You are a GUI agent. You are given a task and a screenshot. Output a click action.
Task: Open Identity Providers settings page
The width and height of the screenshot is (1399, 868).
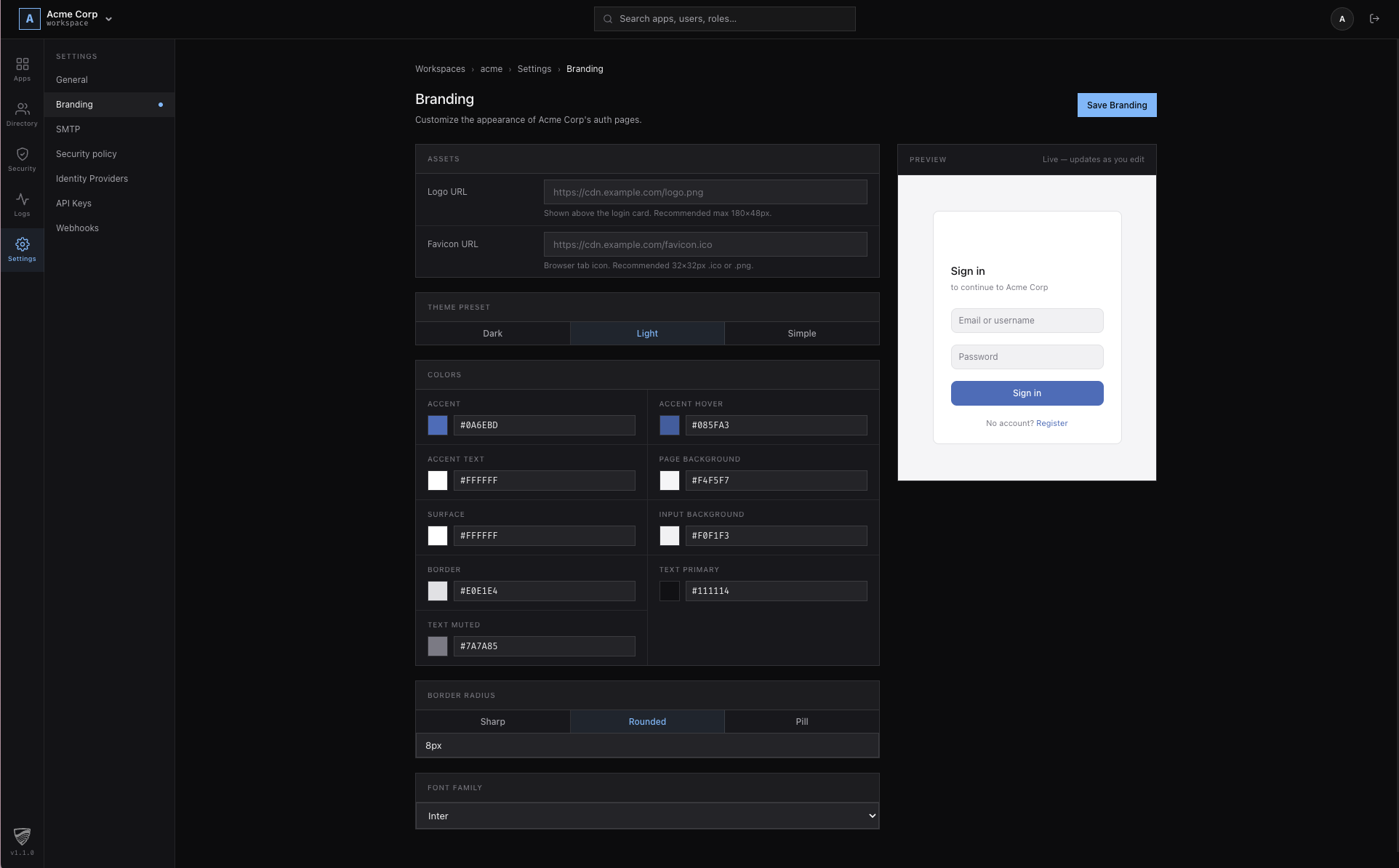[x=92, y=179]
